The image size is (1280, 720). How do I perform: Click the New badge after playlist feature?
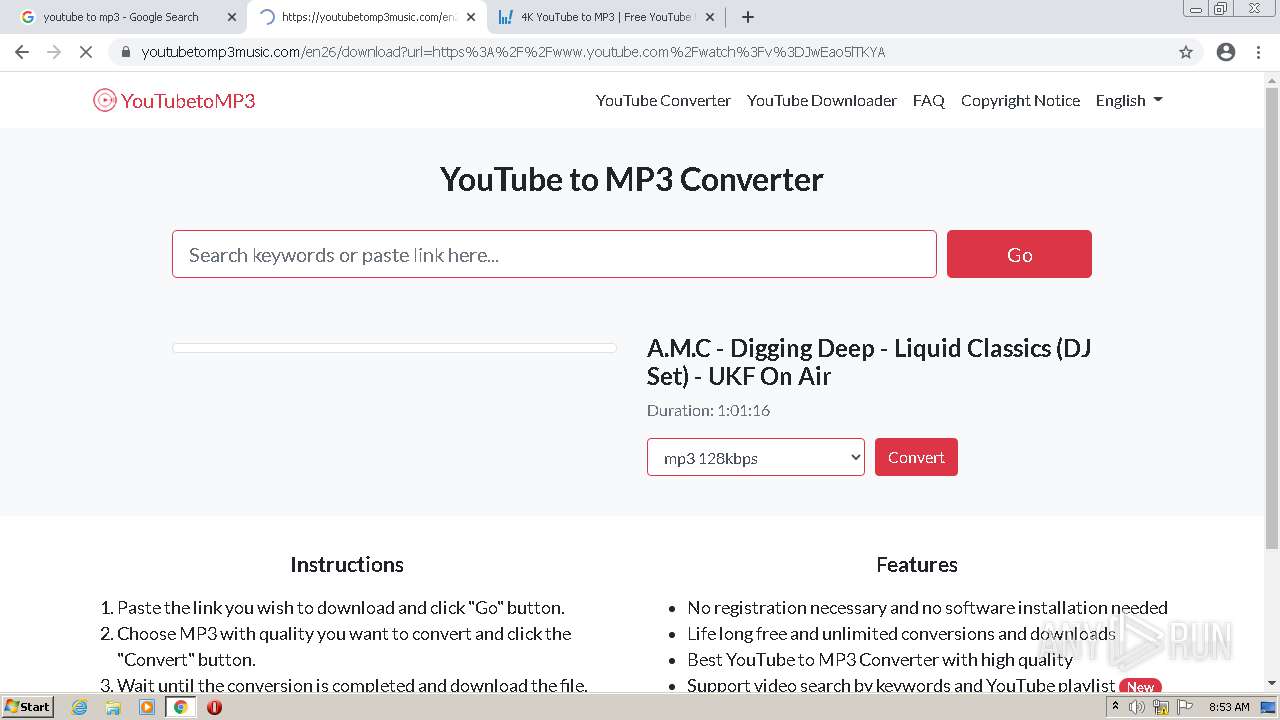pyautogui.click(x=1140, y=687)
